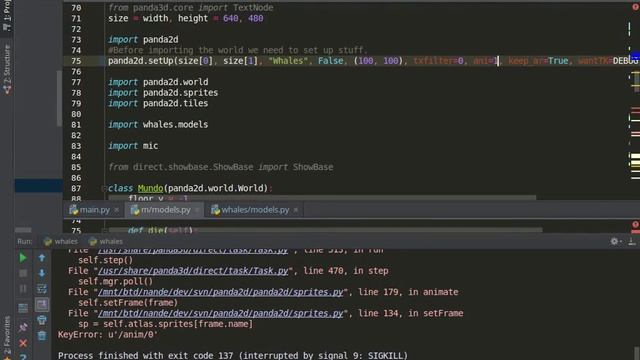Collapse the def die fold marker
Viewport: 640px width, 360px height.
104,231
